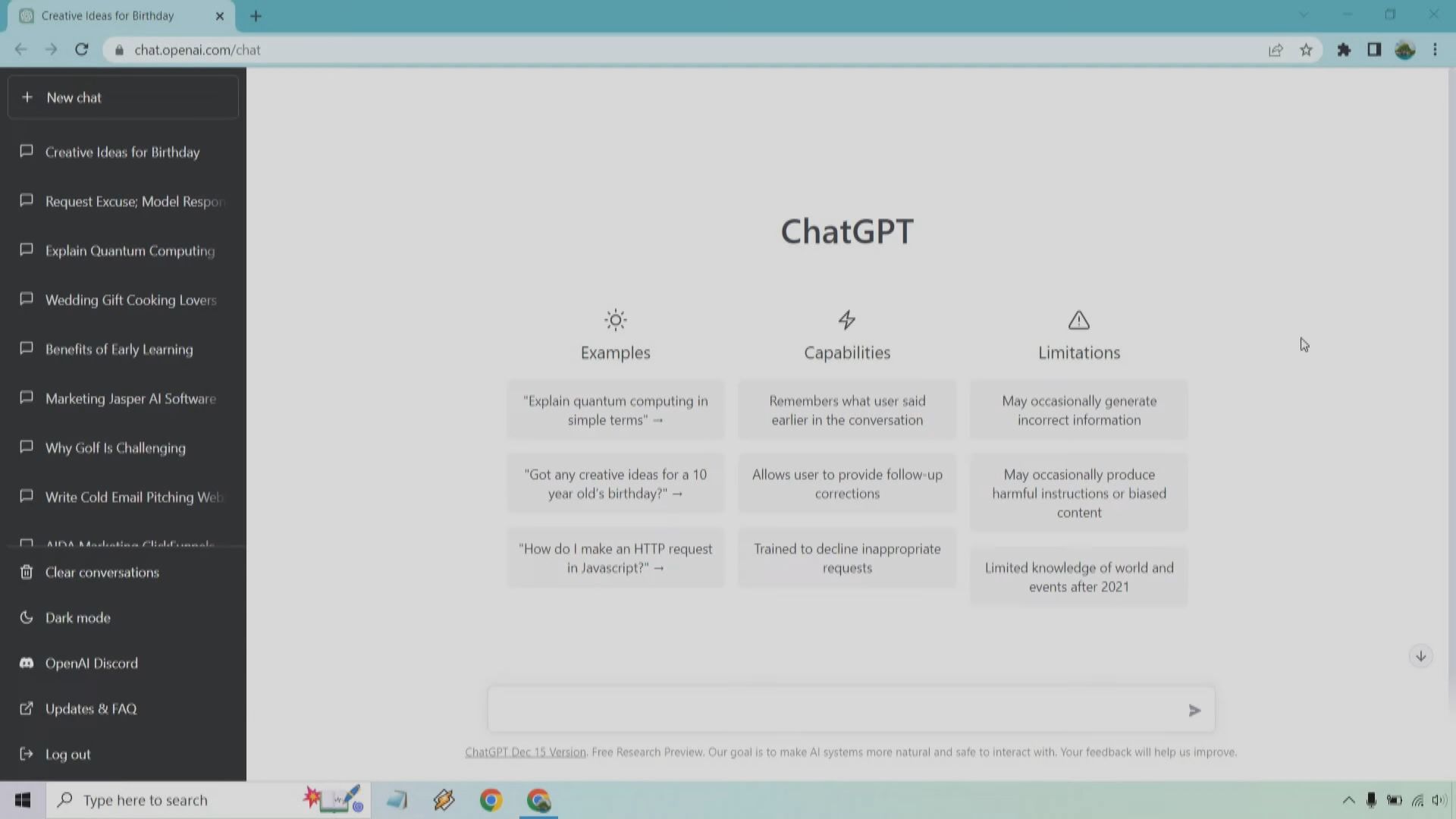The image size is (1456, 819).
Task: Click the Clear conversations trash entry
Action: [x=102, y=573]
